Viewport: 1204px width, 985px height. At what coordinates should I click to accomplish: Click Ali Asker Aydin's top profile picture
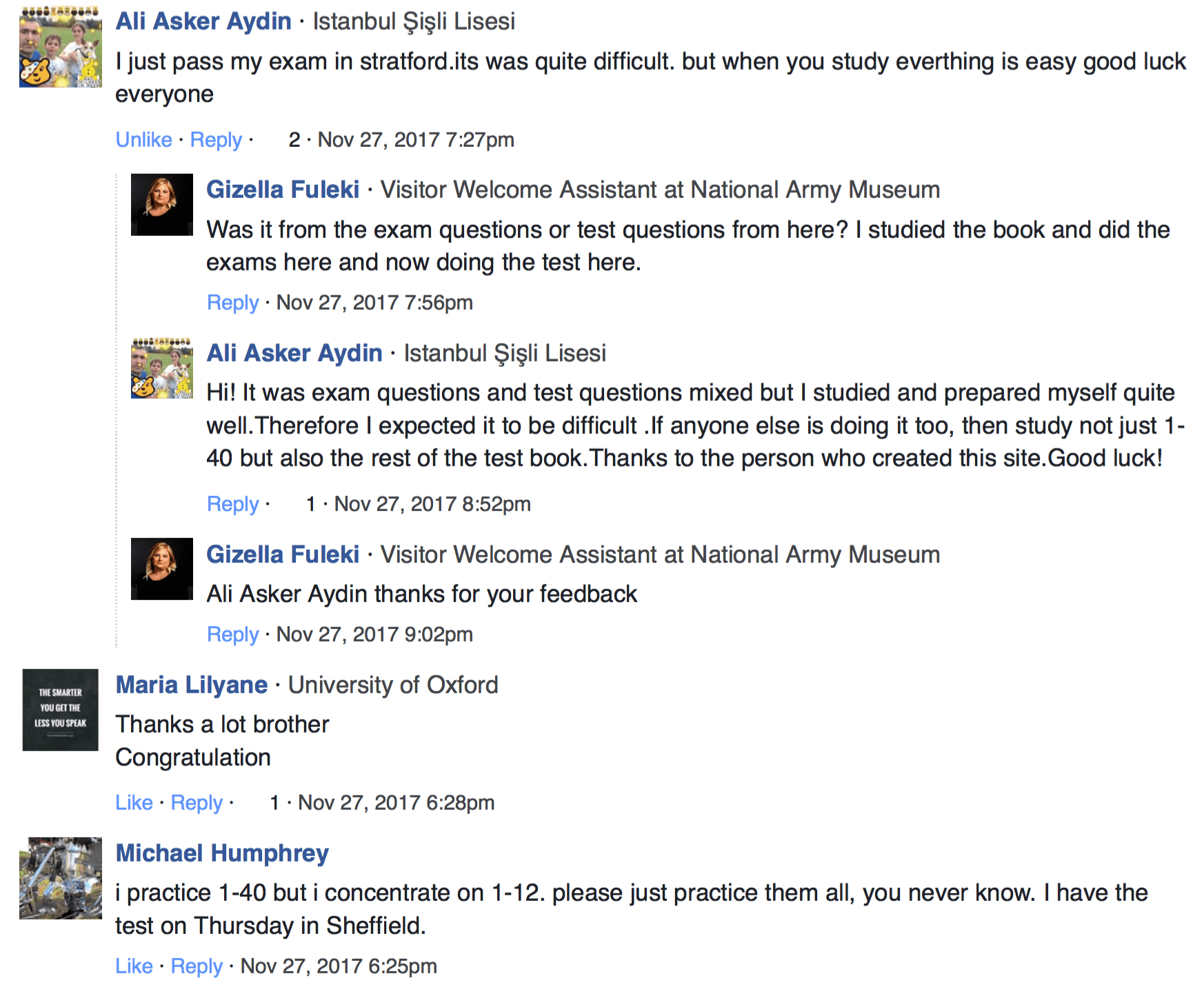(x=61, y=47)
